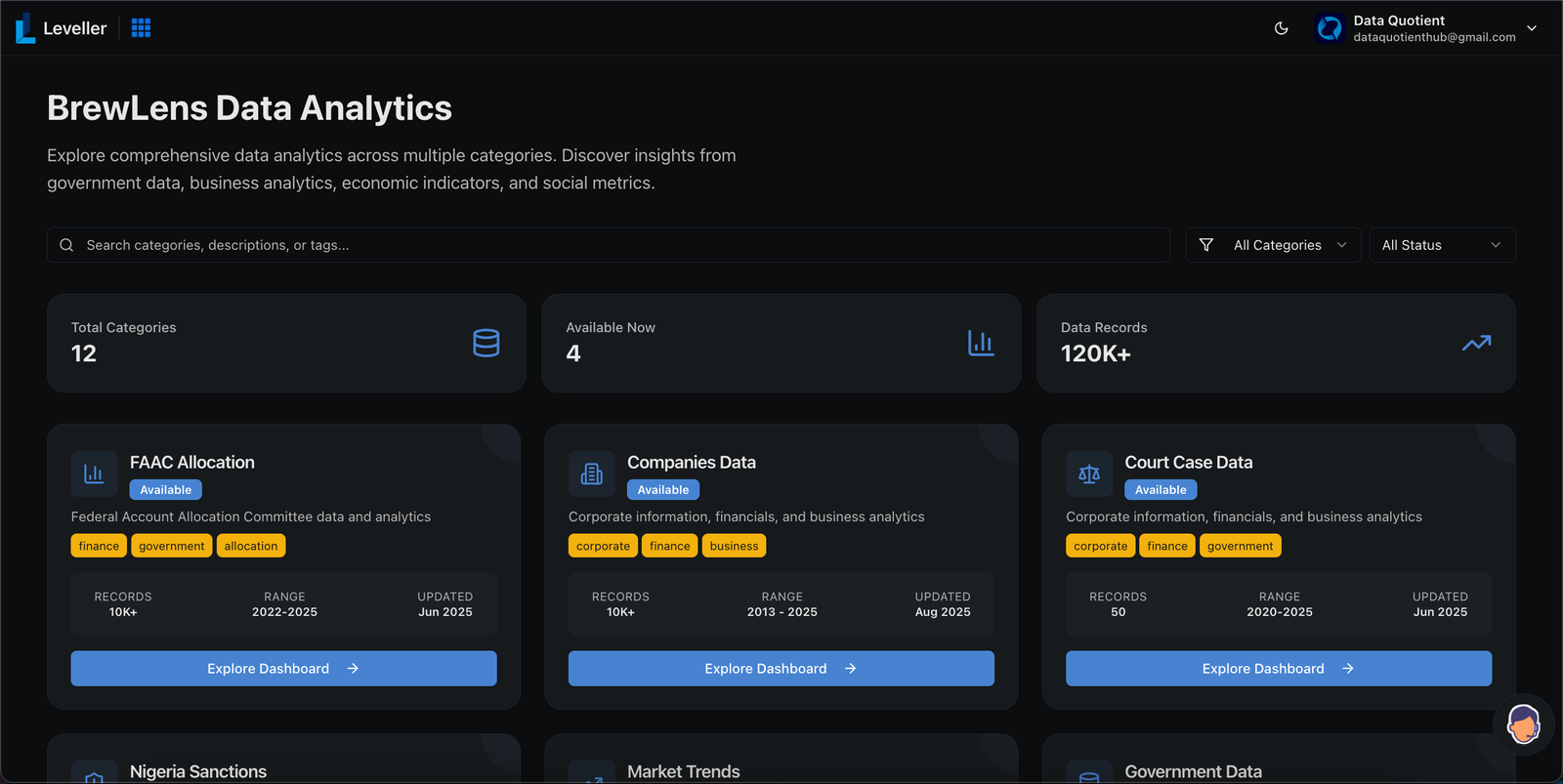Open the apps grid menu icon
The image size is (1563, 784).
coord(141,28)
